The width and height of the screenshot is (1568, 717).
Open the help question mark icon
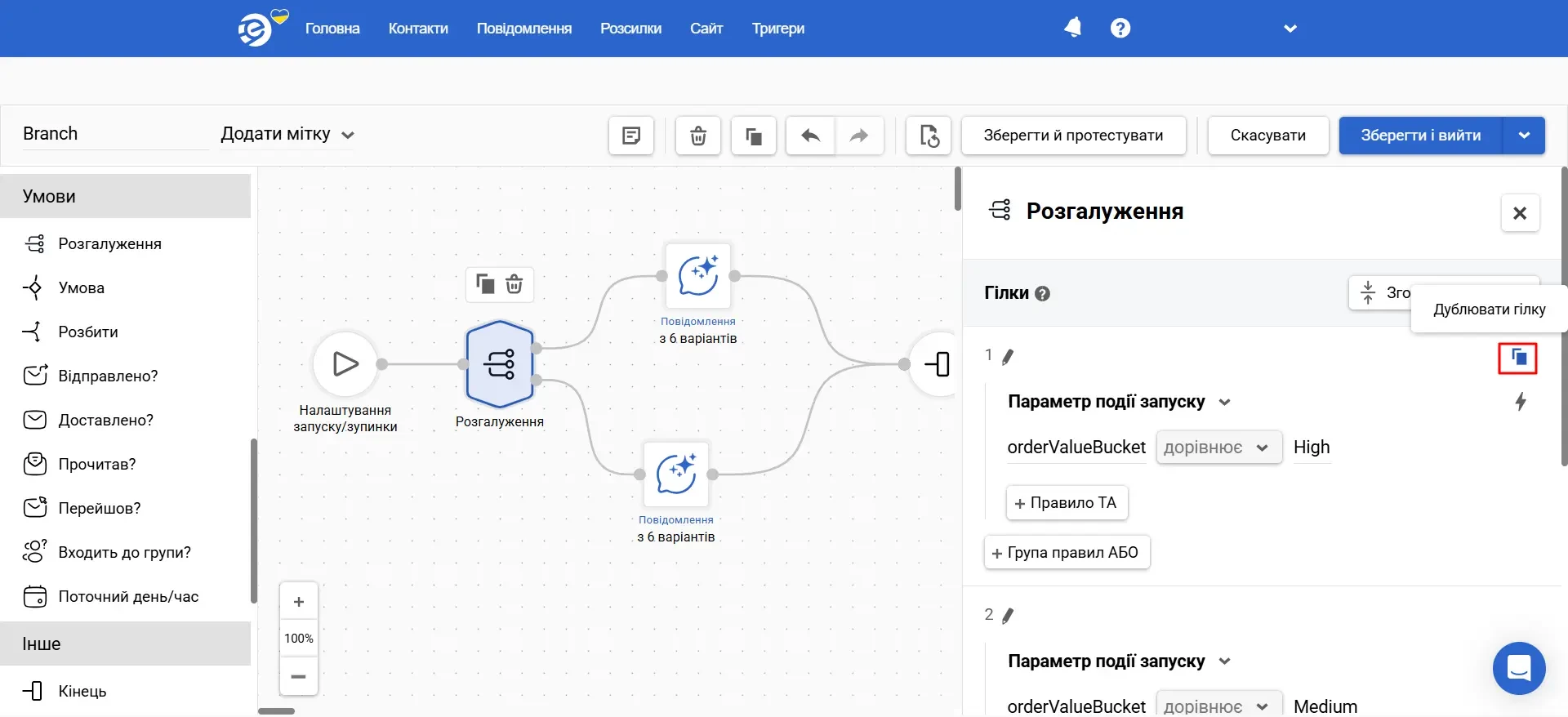pyautogui.click(x=1120, y=28)
